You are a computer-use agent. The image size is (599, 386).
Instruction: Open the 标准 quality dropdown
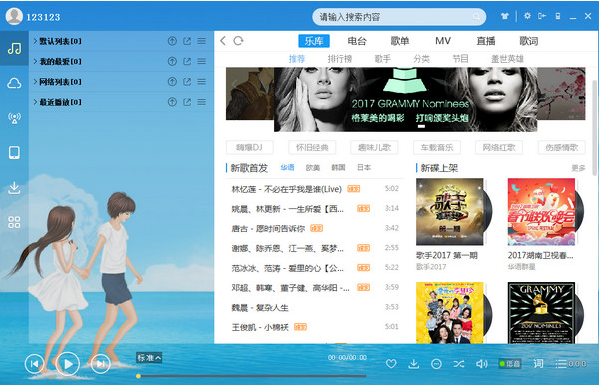pos(149,358)
